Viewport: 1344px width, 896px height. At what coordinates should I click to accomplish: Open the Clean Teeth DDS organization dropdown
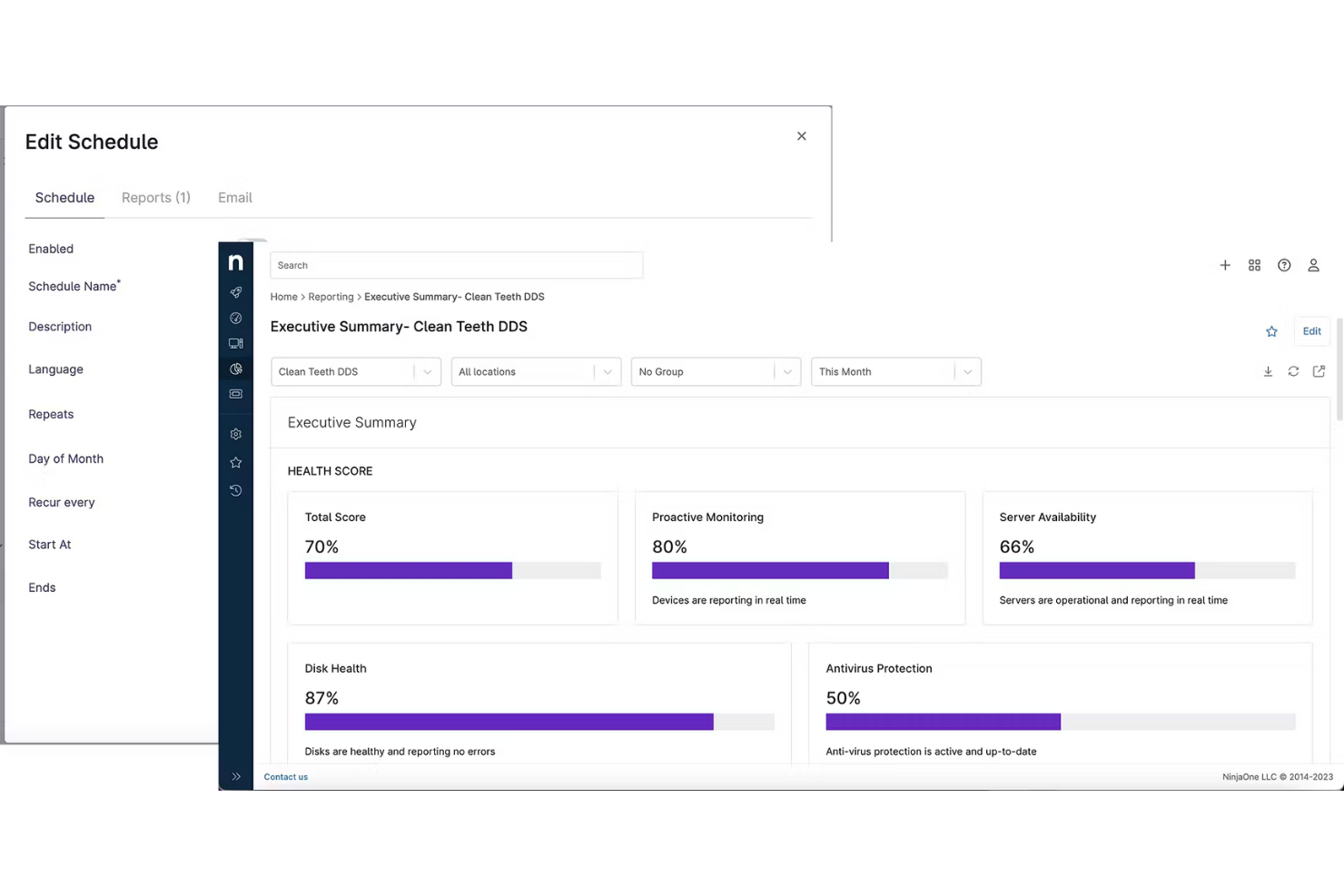point(356,371)
